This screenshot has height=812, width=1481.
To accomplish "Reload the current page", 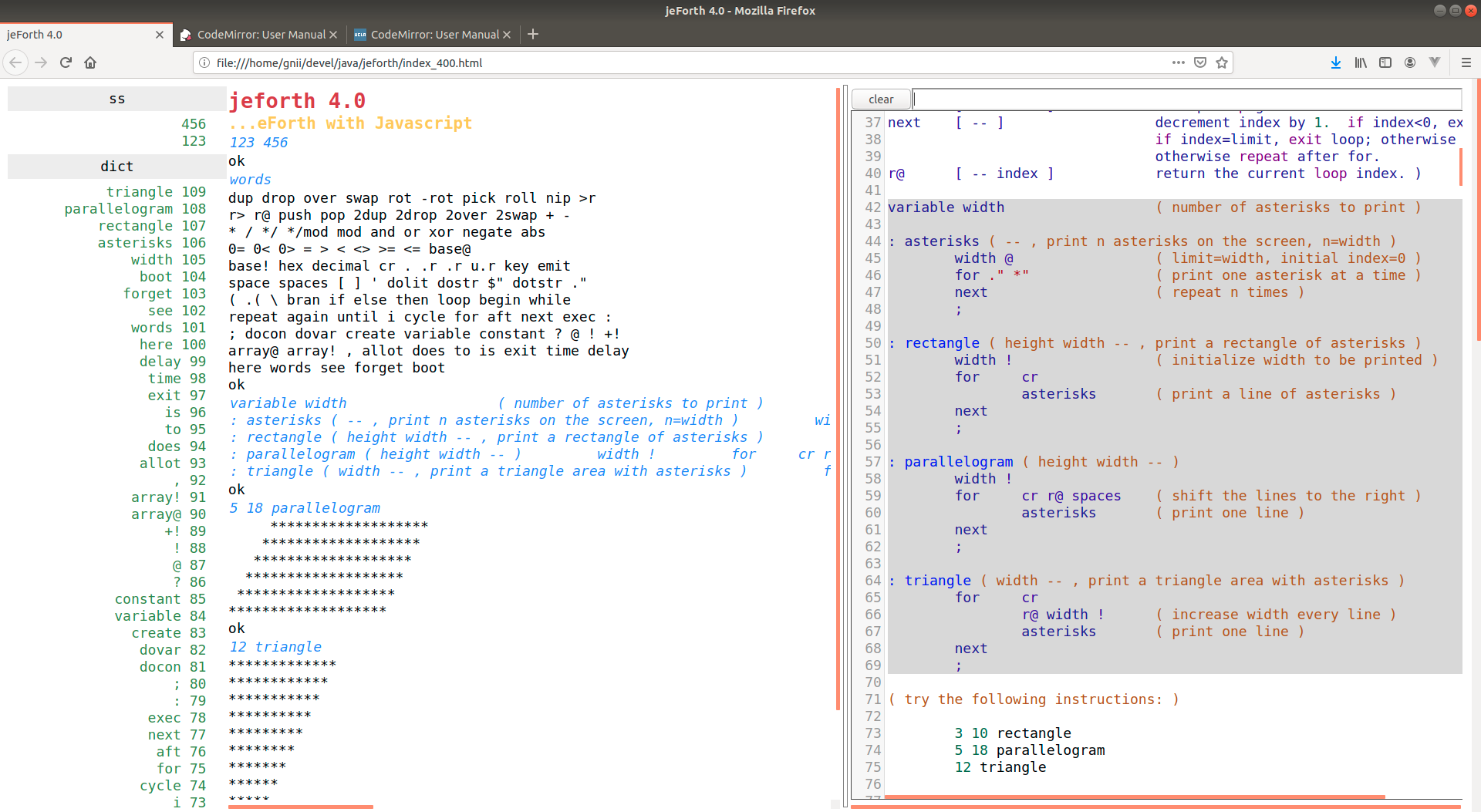I will point(66,62).
